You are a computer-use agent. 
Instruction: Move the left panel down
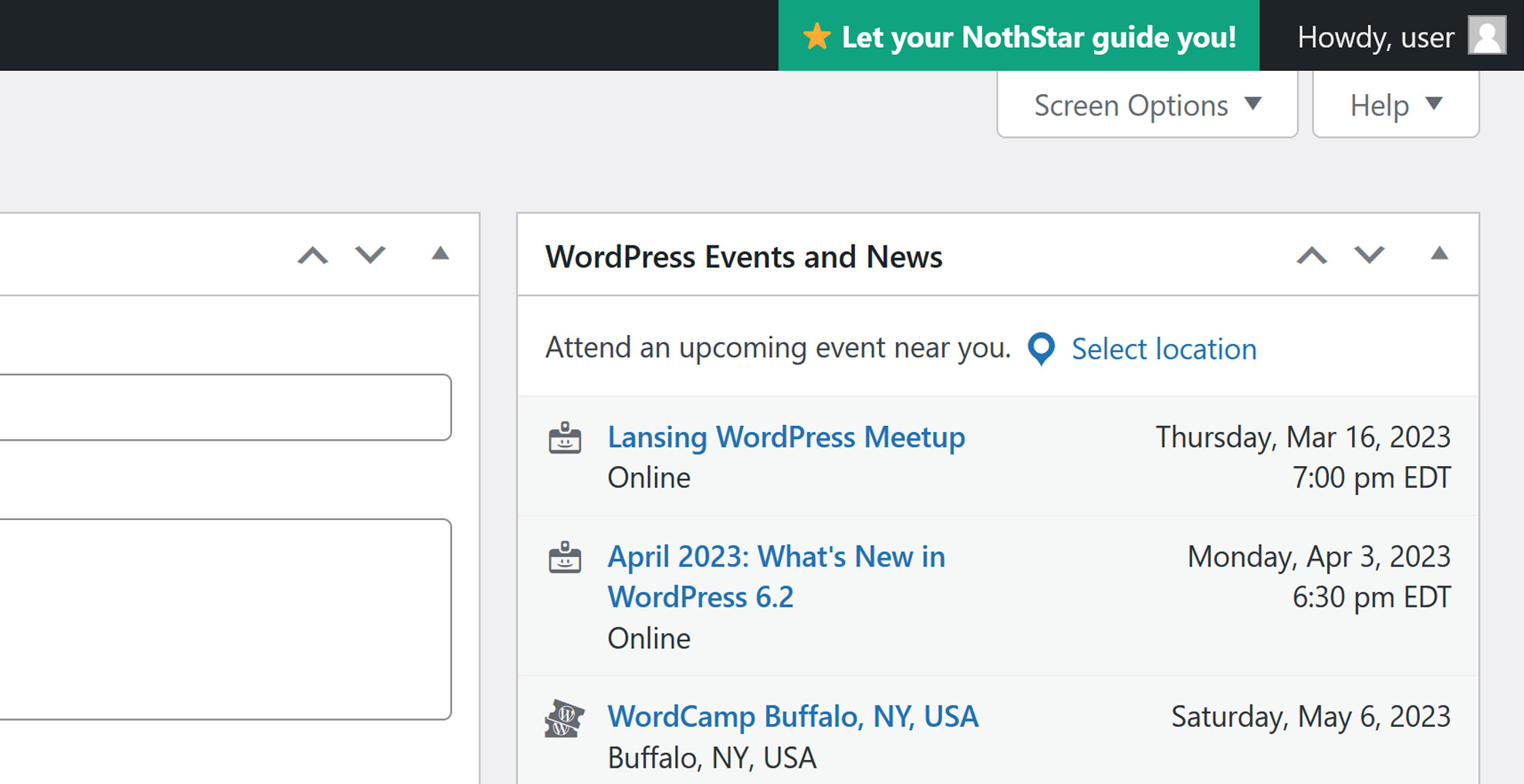pyautogui.click(x=370, y=255)
